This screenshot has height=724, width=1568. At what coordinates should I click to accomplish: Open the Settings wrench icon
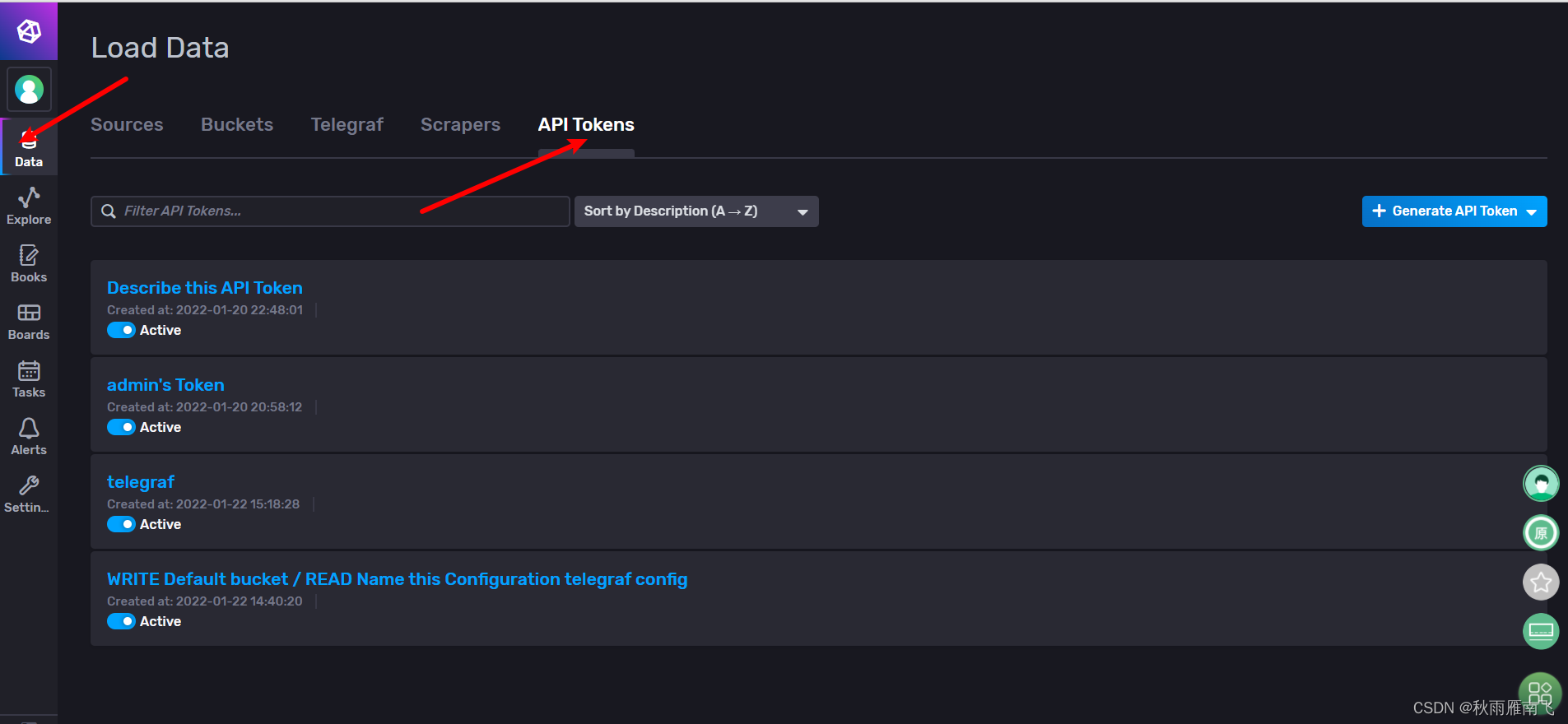[x=29, y=485]
